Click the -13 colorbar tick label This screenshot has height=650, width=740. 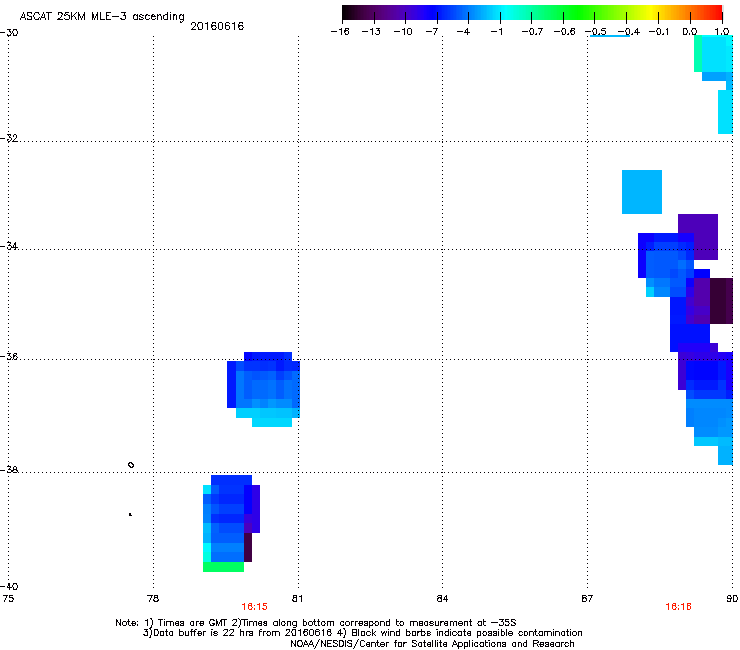pos(371,32)
